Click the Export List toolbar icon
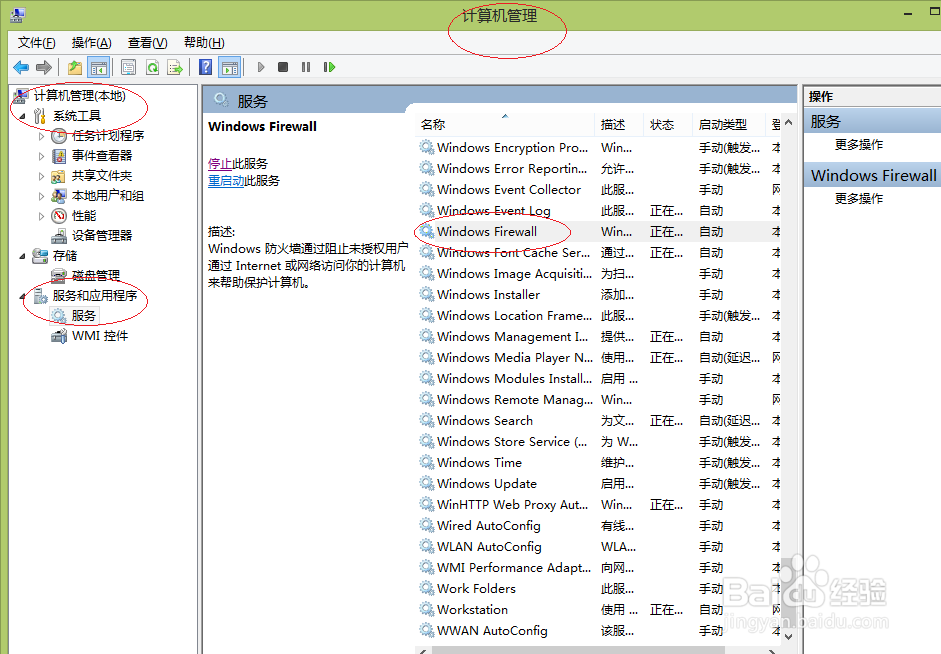The width and height of the screenshot is (941, 654). (175, 67)
